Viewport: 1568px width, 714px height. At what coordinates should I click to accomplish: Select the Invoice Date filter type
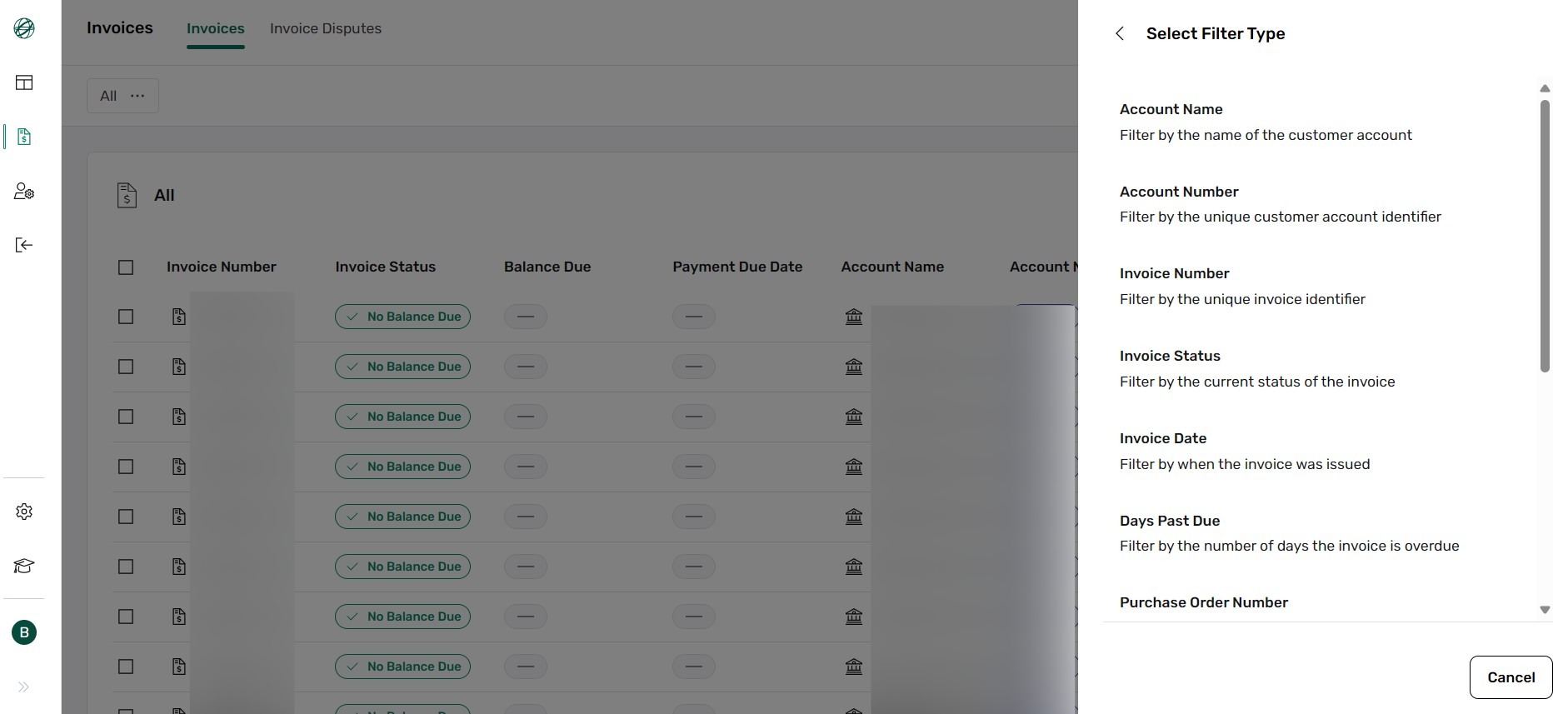(x=1320, y=452)
